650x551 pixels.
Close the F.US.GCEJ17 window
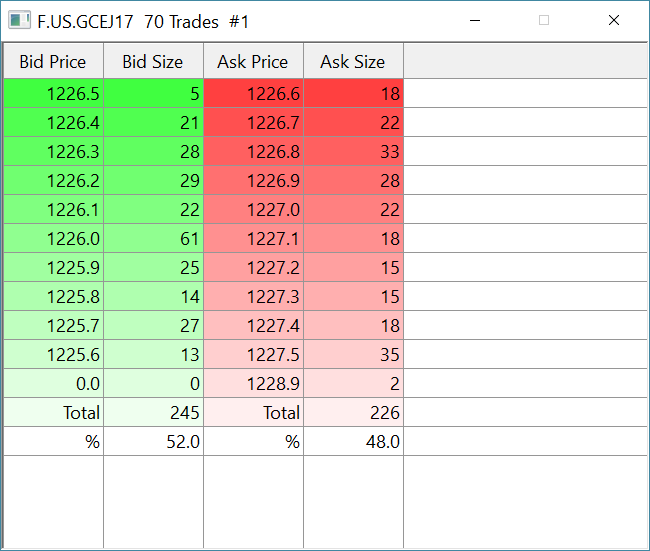click(x=614, y=20)
